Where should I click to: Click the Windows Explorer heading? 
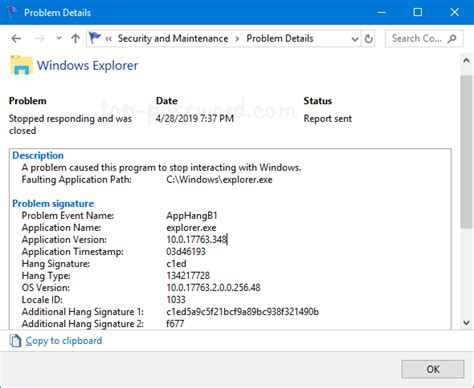point(87,65)
